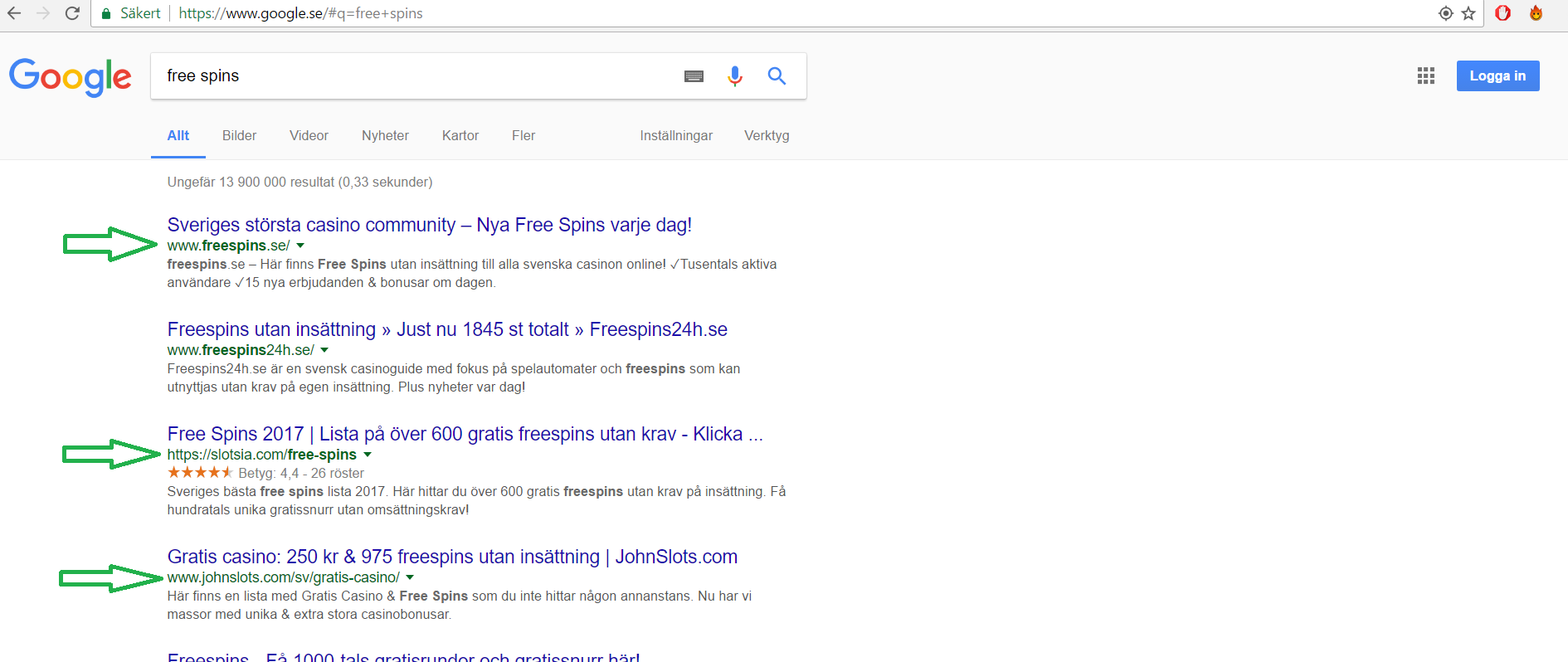Click the Betyg: 4,4 - 26 röster rating text

pyautogui.click(x=301, y=473)
